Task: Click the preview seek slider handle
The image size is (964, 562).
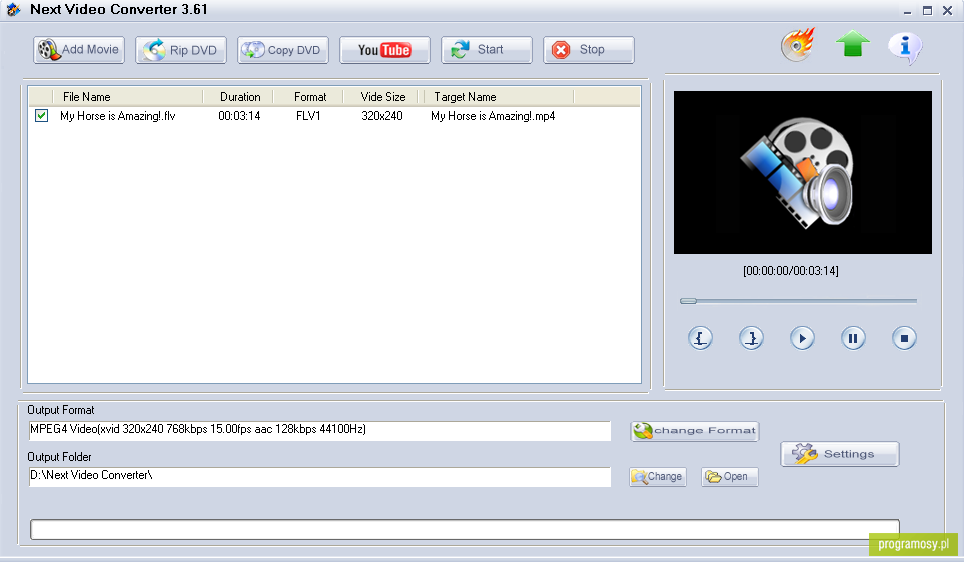Action: 689,301
